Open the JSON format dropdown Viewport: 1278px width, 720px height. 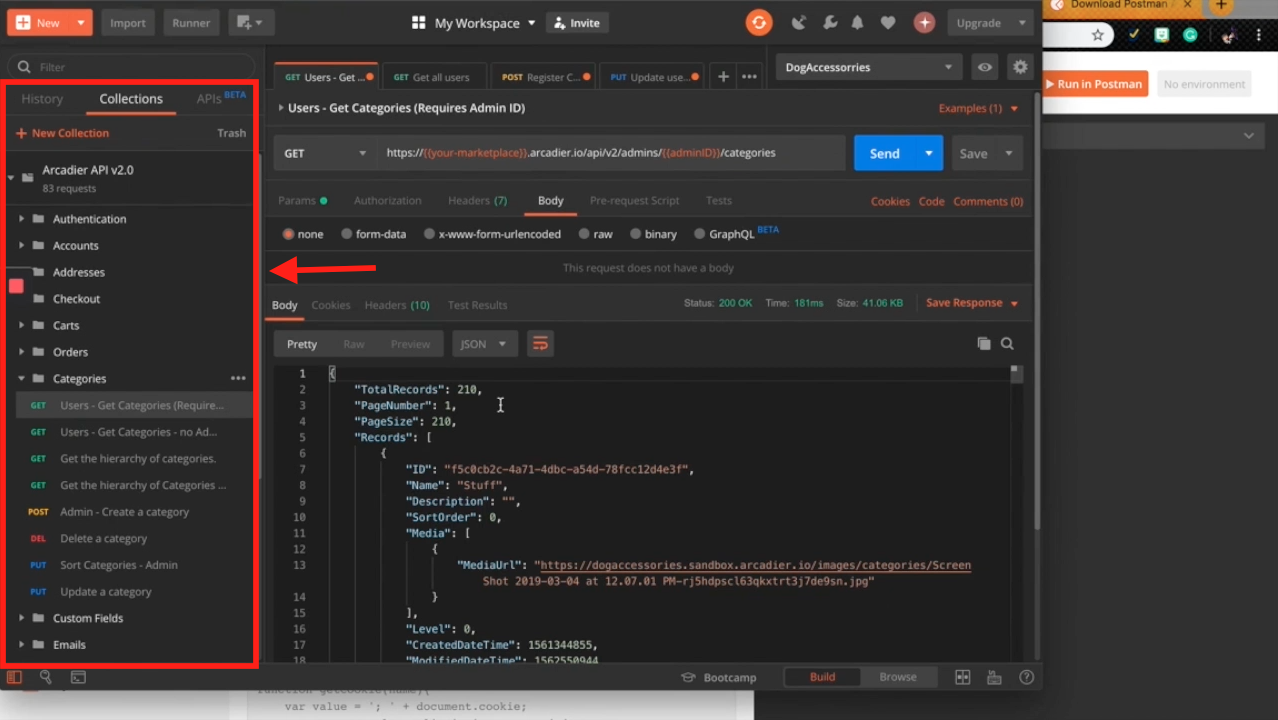[x=485, y=344]
